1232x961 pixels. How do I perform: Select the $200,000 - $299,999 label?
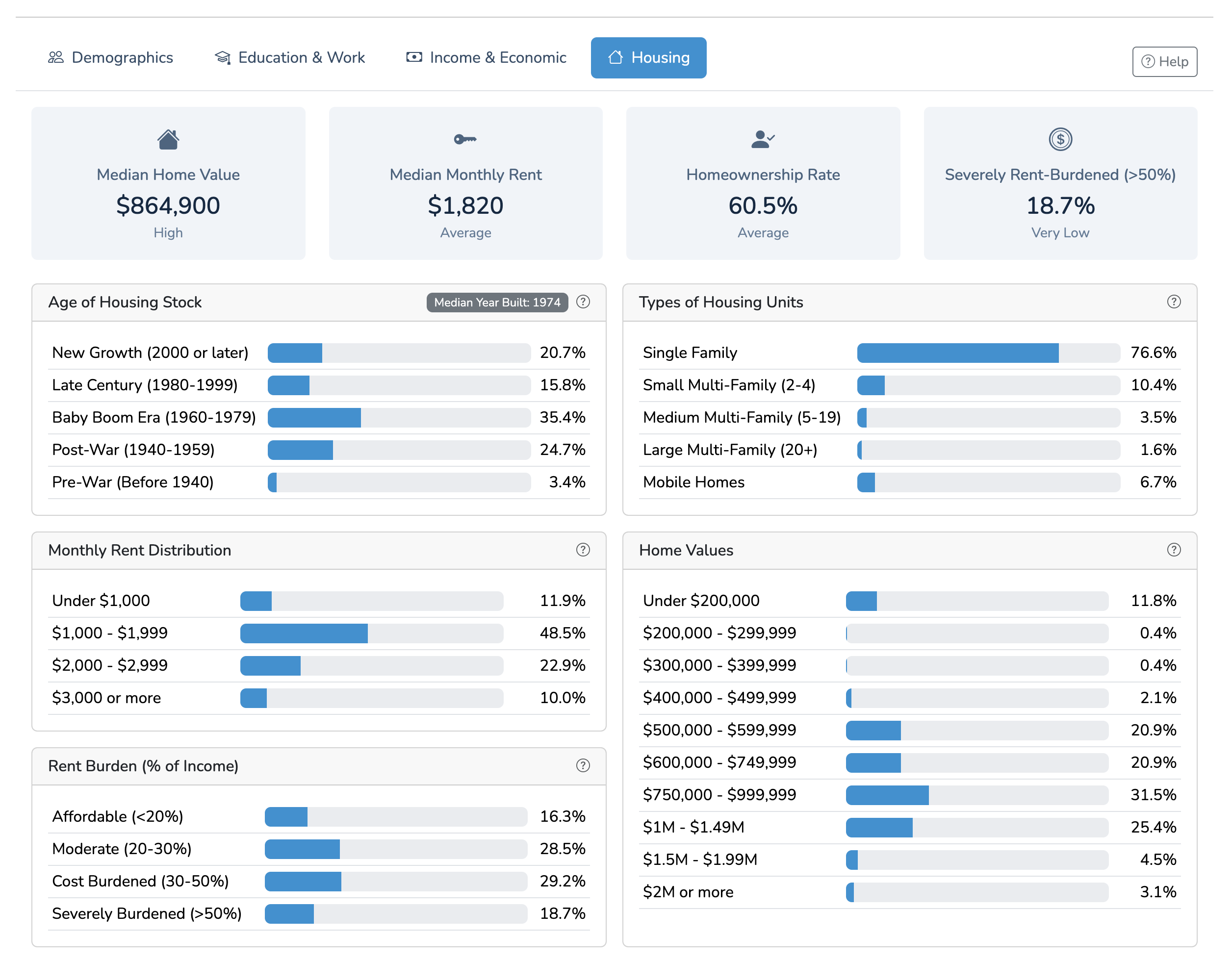pyautogui.click(x=719, y=633)
